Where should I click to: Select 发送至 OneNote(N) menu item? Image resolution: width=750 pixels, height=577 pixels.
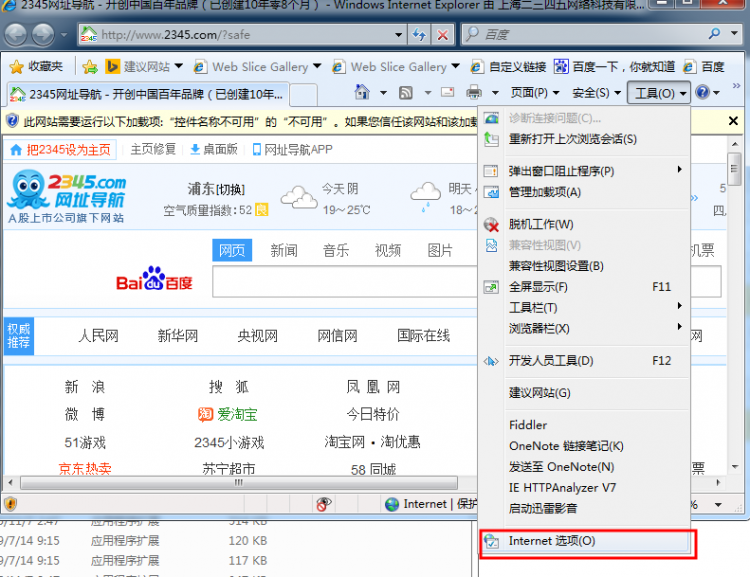point(585,466)
